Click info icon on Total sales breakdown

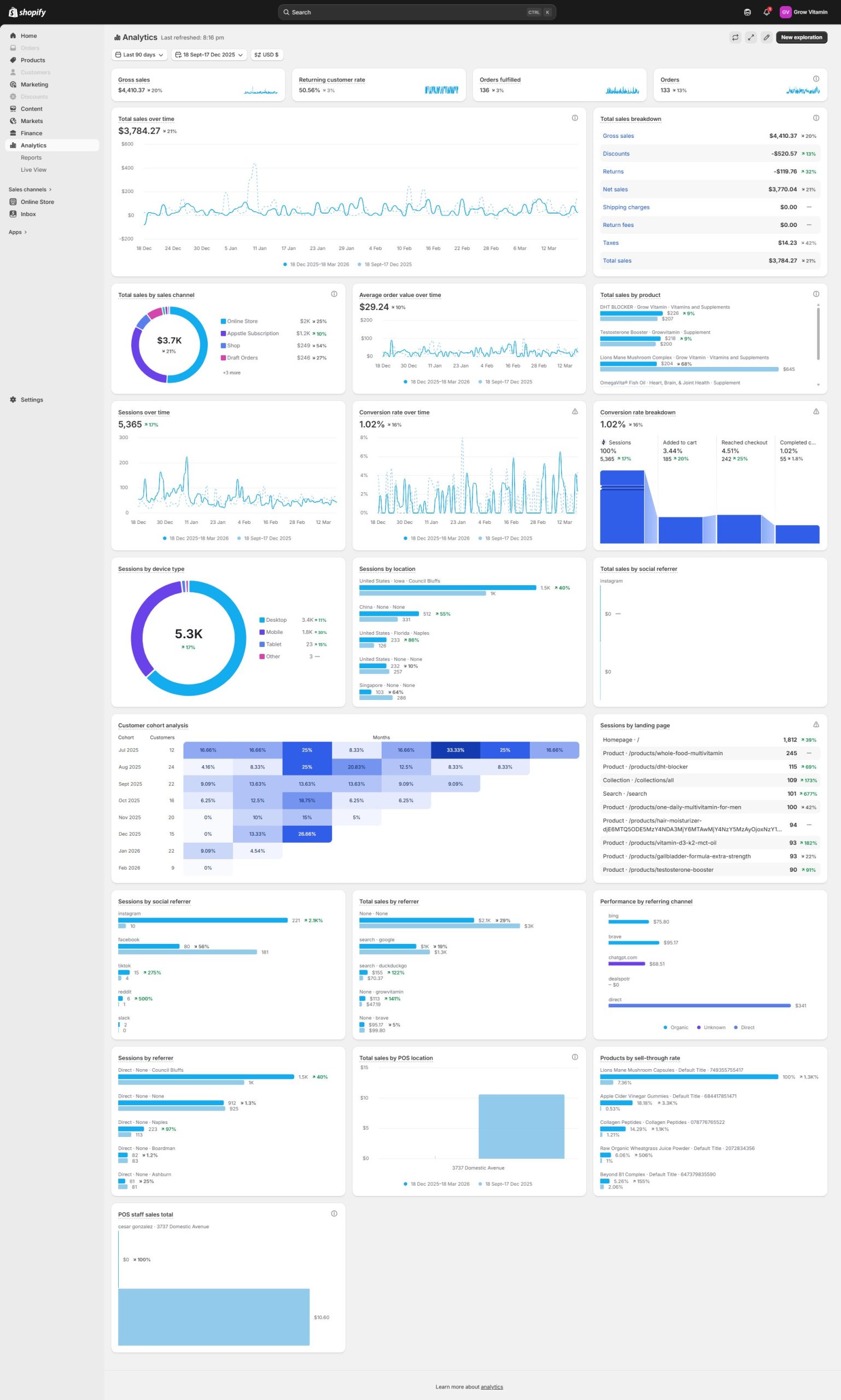click(815, 118)
